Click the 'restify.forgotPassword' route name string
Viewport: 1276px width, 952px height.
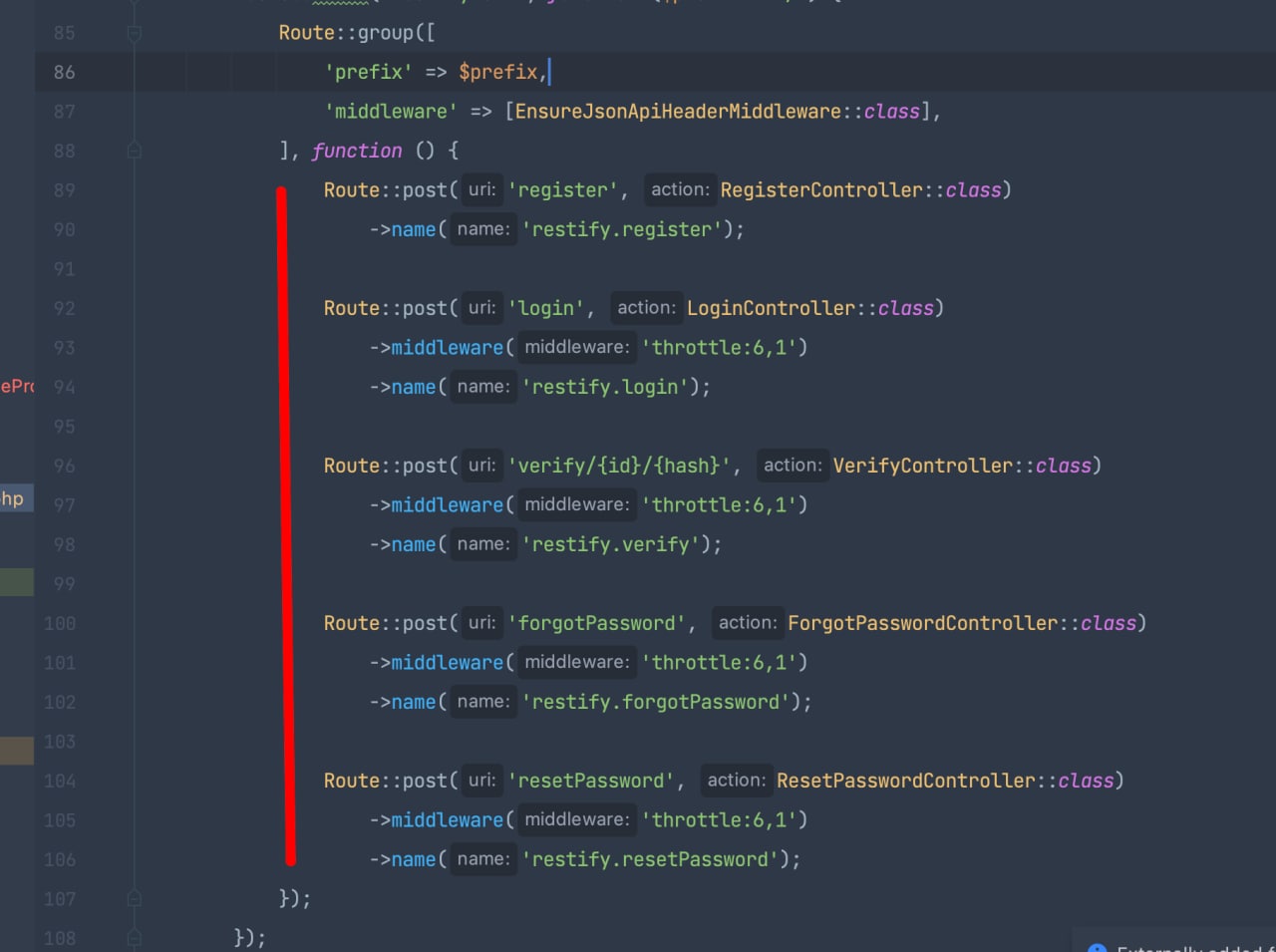tap(657, 702)
